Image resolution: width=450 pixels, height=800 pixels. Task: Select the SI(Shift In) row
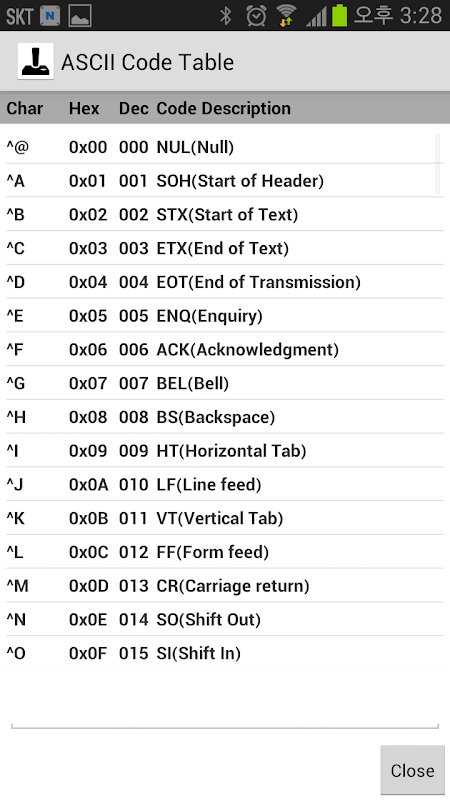[x=224, y=653]
